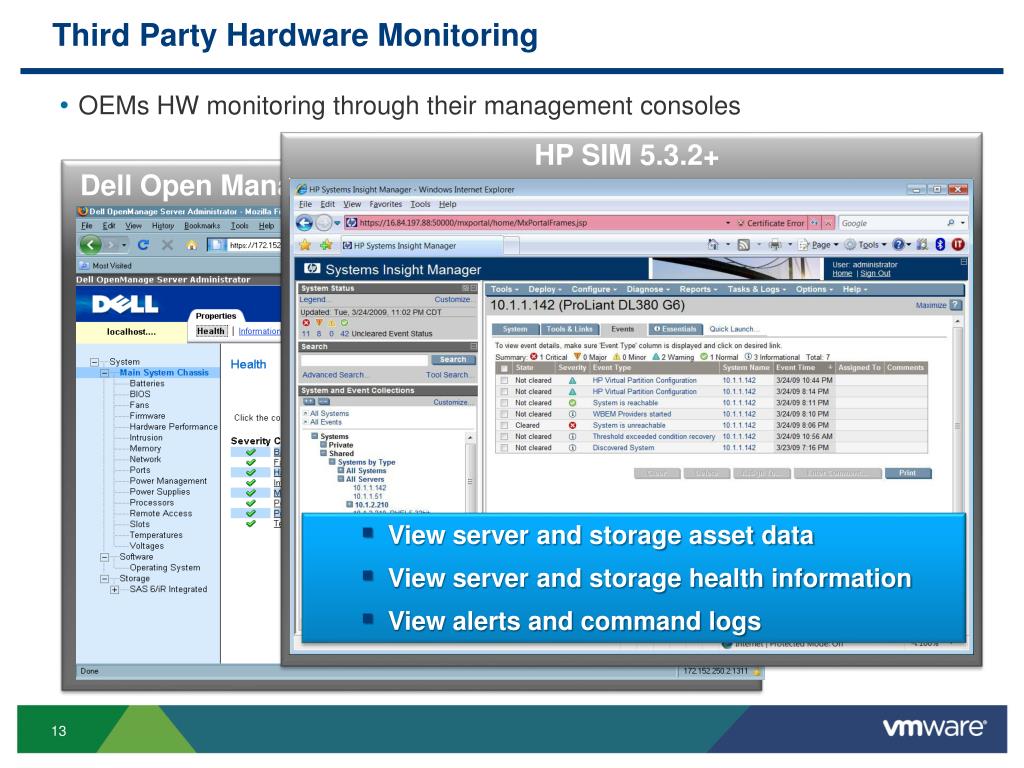Click Bluetooth icon in Internet Explorer toolbar
Screen dimensions: 1024x768
tap(940, 244)
